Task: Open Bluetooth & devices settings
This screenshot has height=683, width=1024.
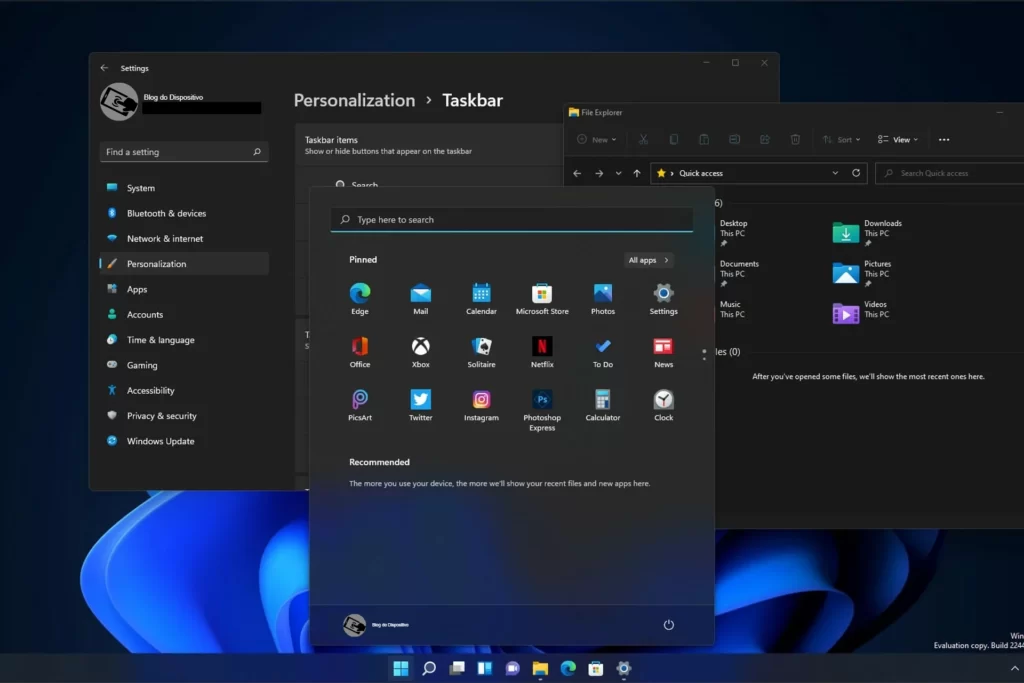Action: click(x=184, y=213)
